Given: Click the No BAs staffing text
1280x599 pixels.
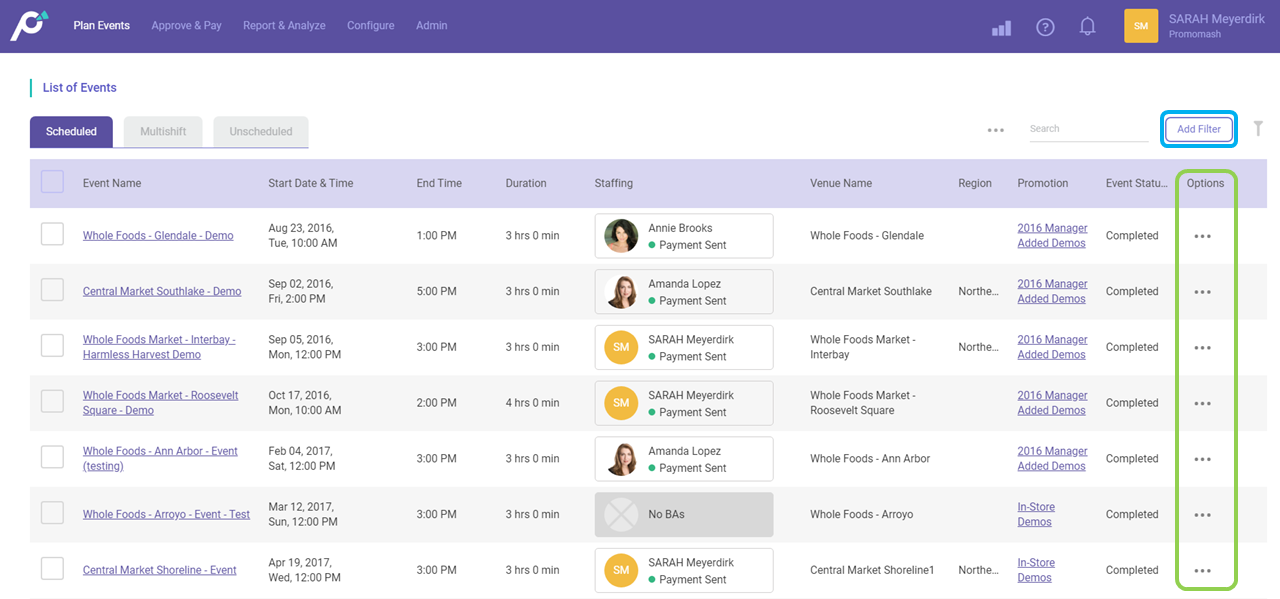Looking at the screenshot, I should point(666,515).
